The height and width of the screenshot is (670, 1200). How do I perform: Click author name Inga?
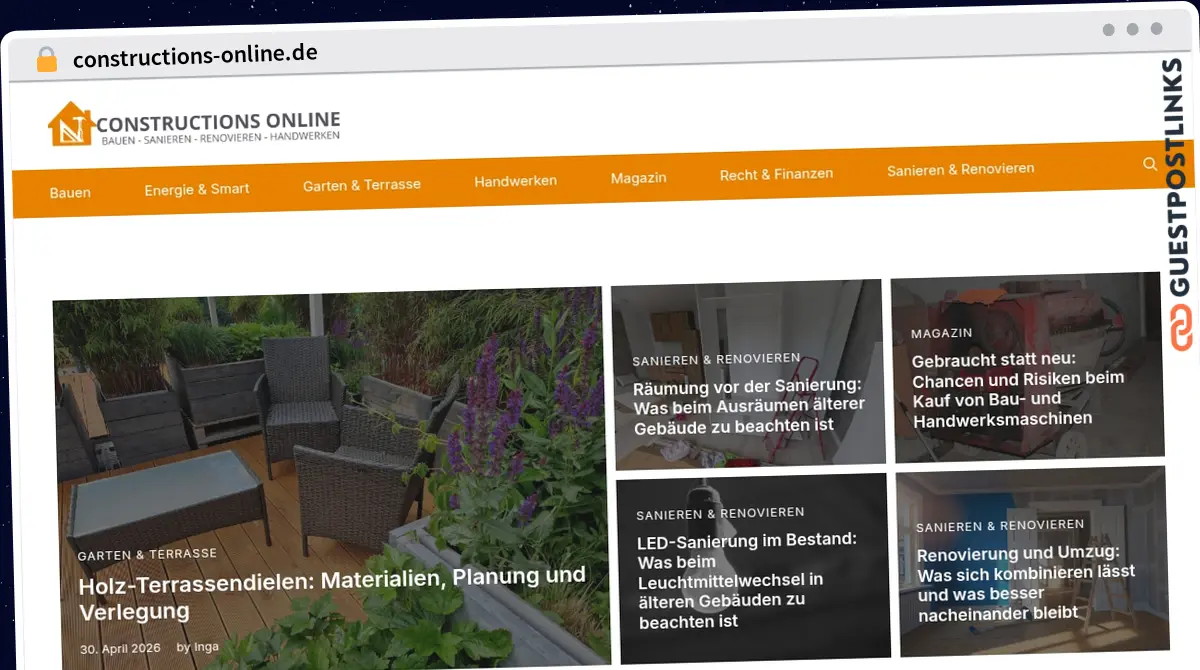206,647
